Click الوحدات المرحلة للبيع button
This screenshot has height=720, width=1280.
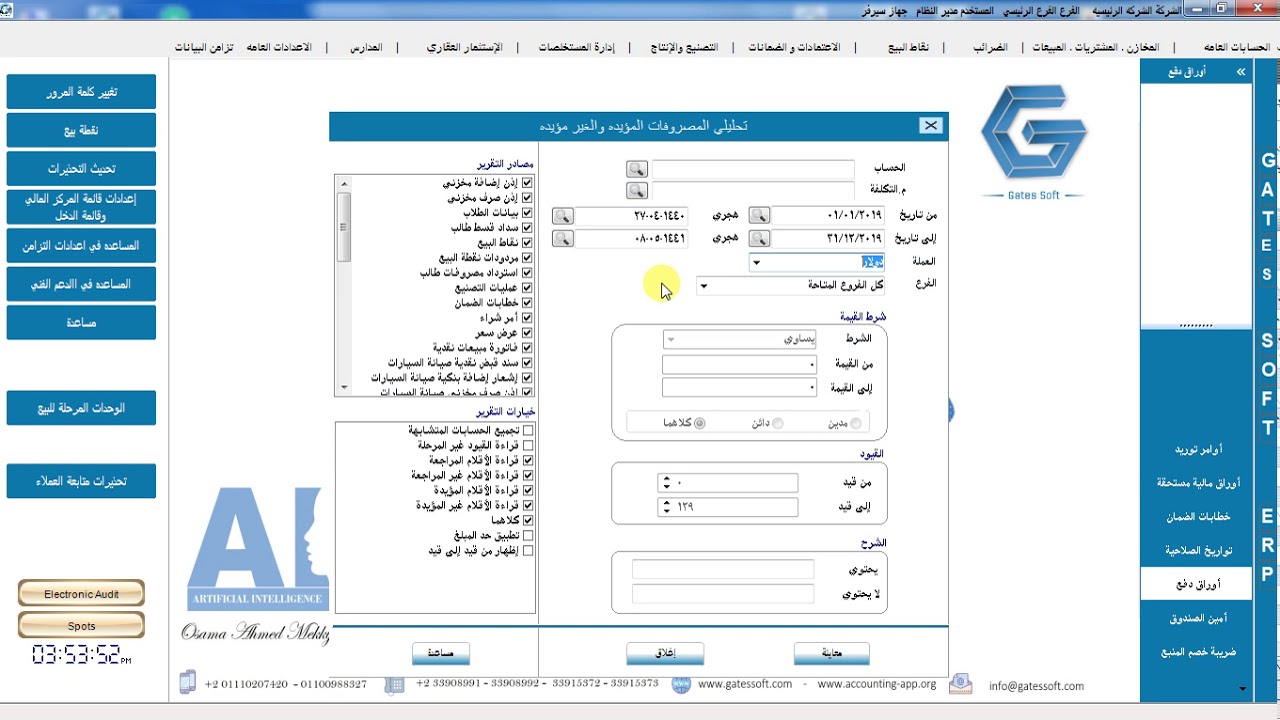click(x=81, y=408)
